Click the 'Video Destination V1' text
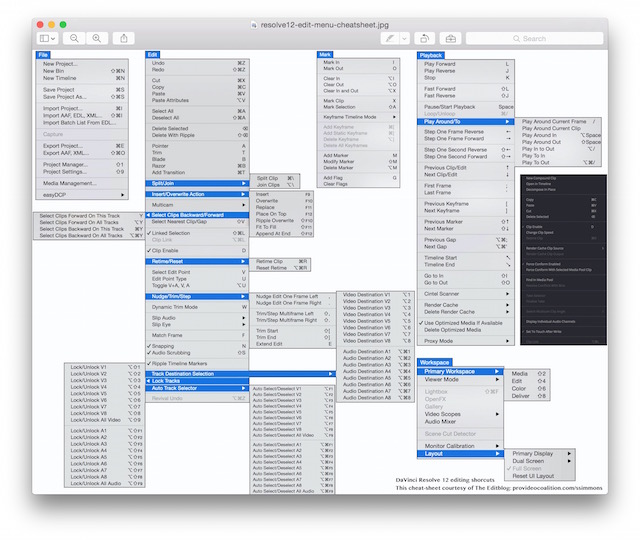 [367, 295]
